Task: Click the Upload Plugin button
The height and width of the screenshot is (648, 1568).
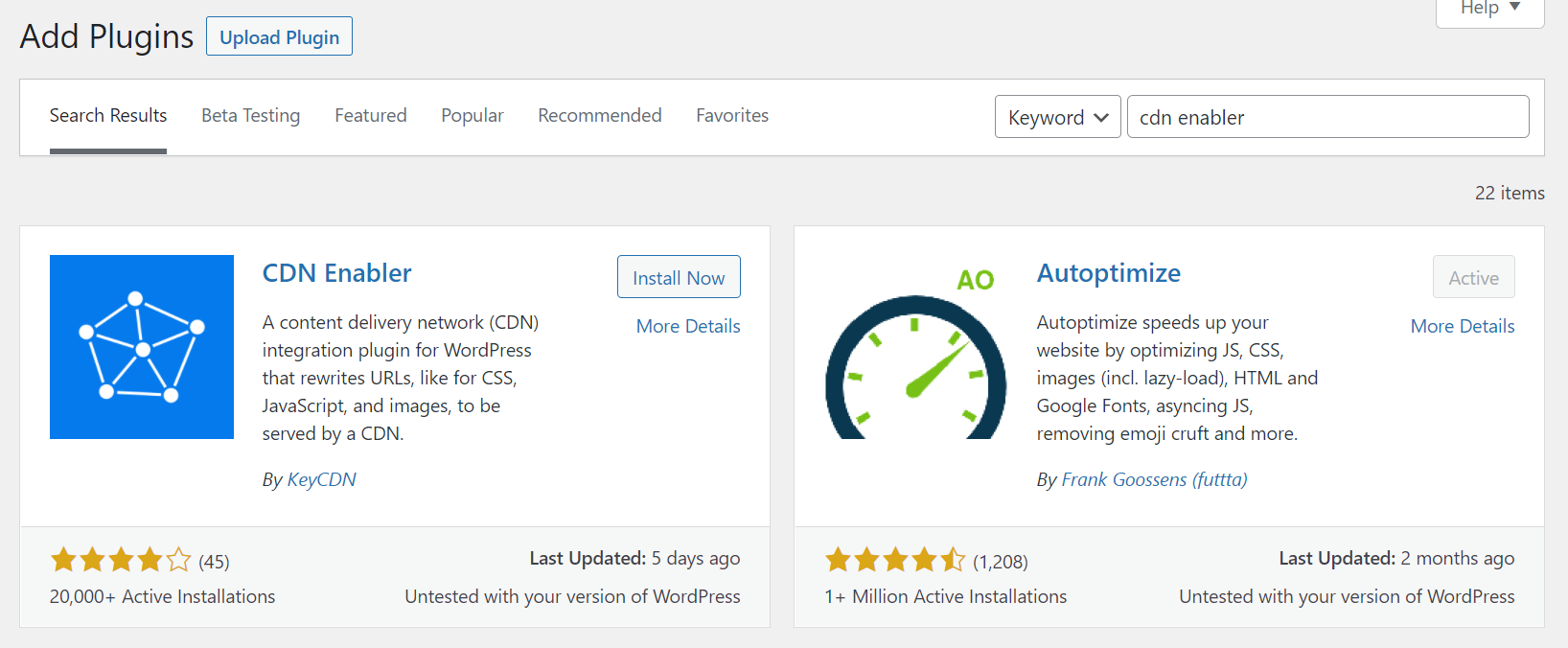Action: (x=280, y=36)
